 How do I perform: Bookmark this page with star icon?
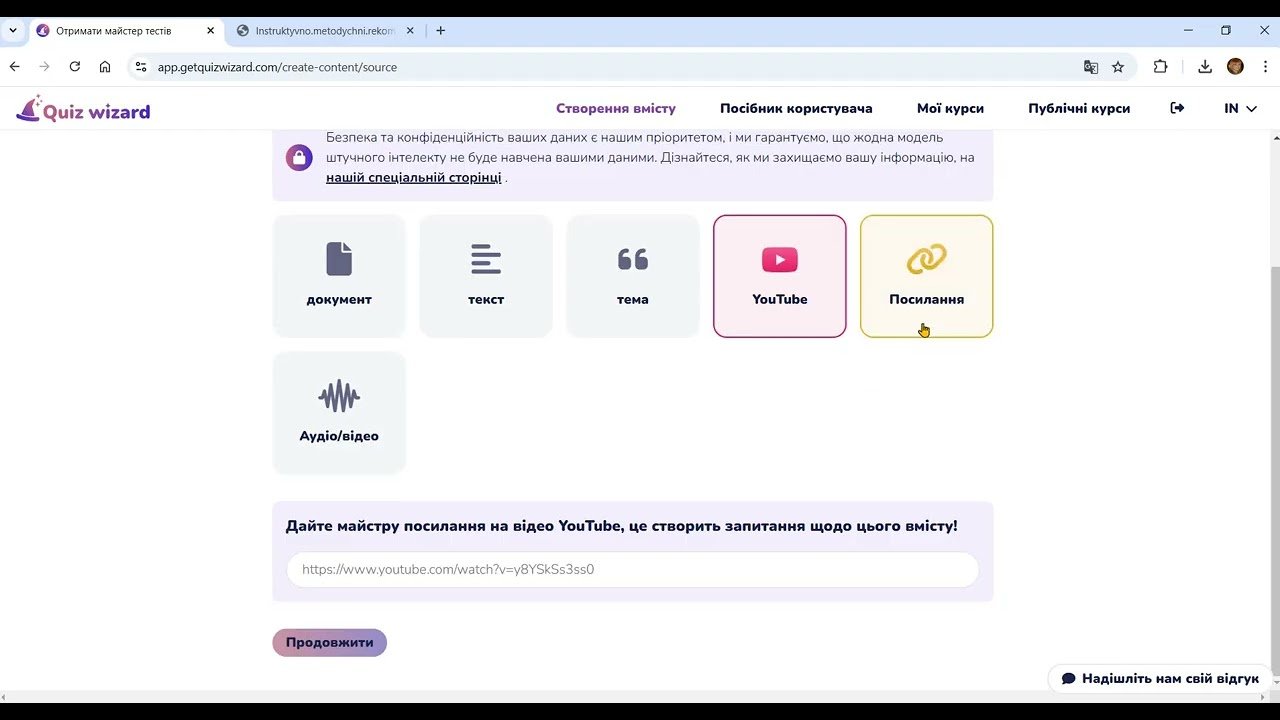click(1118, 67)
